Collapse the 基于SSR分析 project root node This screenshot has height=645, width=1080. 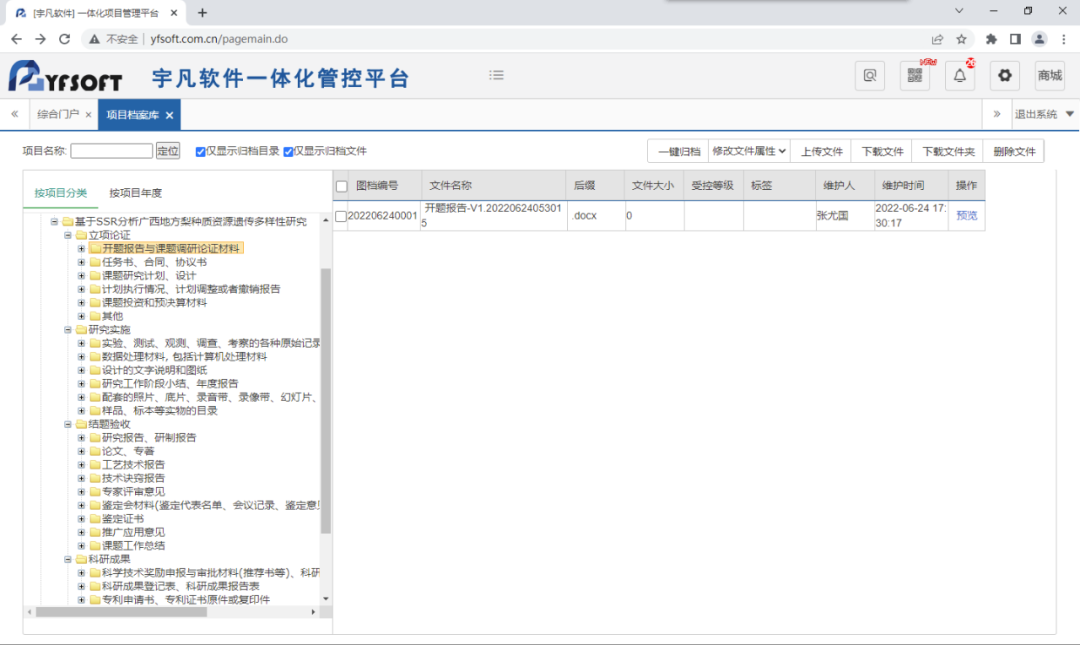(x=54, y=221)
